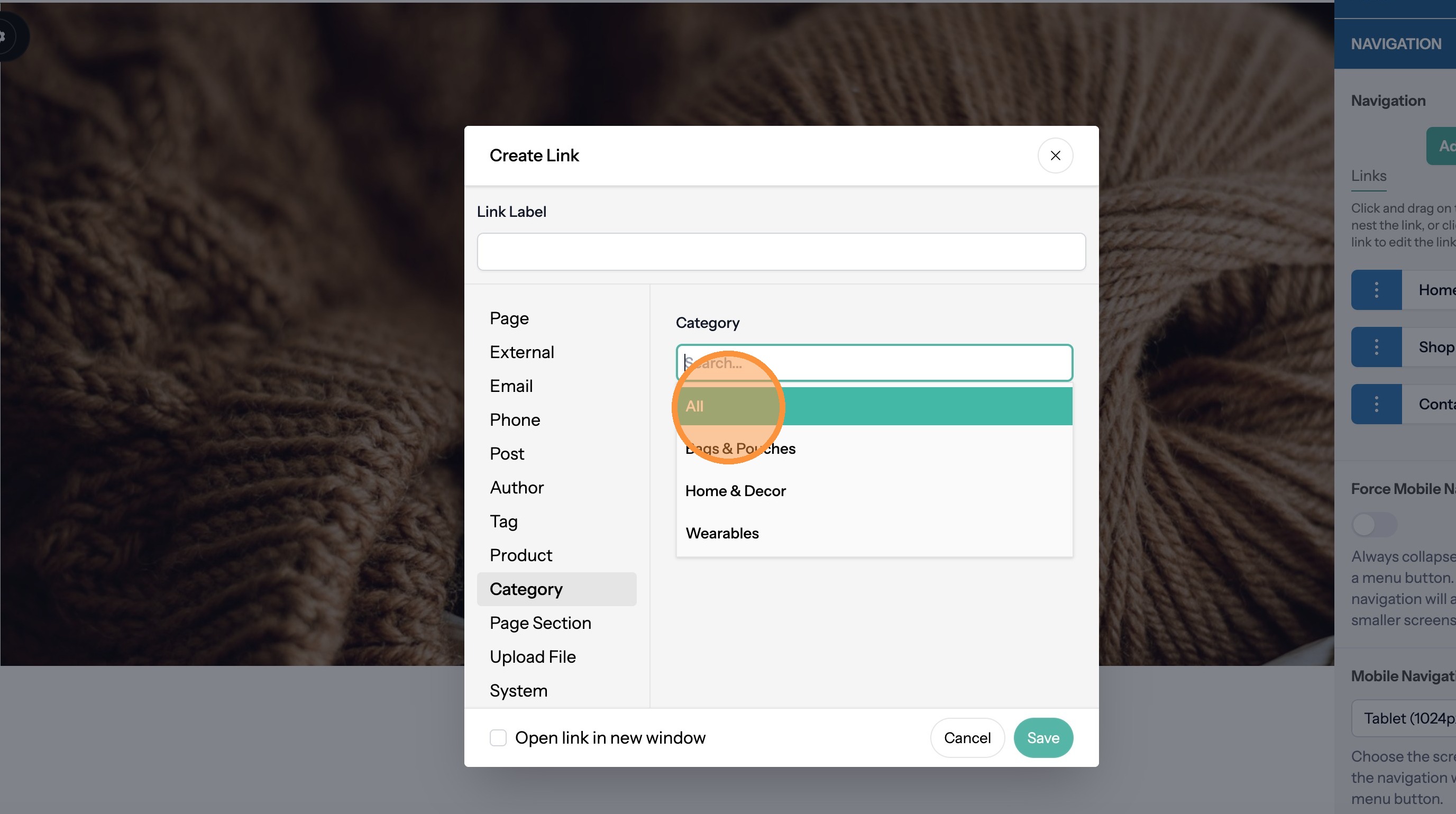1456x814 pixels.
Task: Enable Open link in new window
Action: (498, 738)
